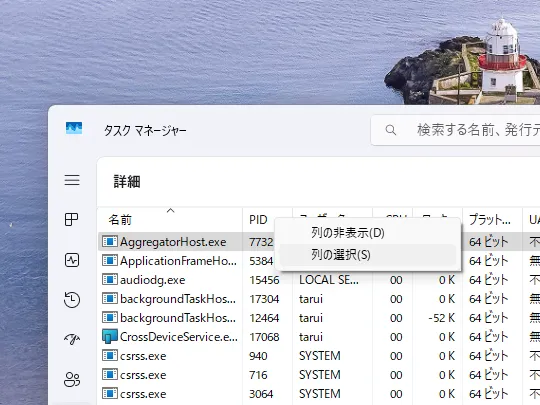Viewport: 540px width, 405px height.
Task: Click the search magnifier icon
Action: pyautogui.click(x=391, y=130)
